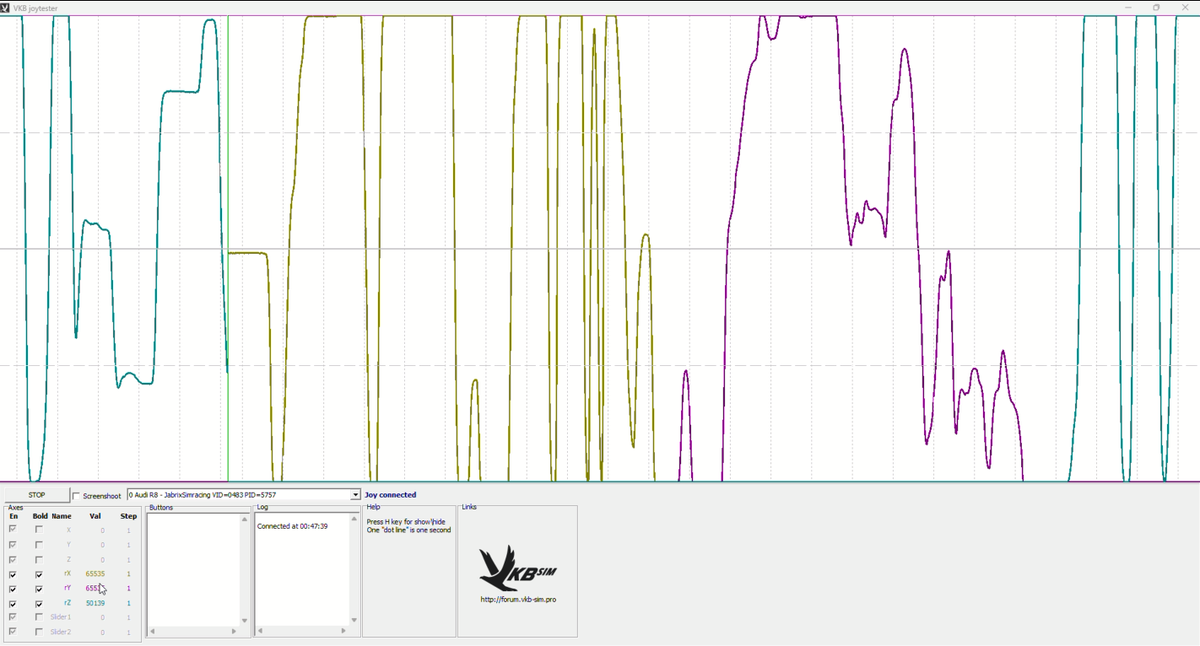Click Log panel scroll down arrow
The width and height of the screenshot is (1200, 646).
(x=355, y=621)
